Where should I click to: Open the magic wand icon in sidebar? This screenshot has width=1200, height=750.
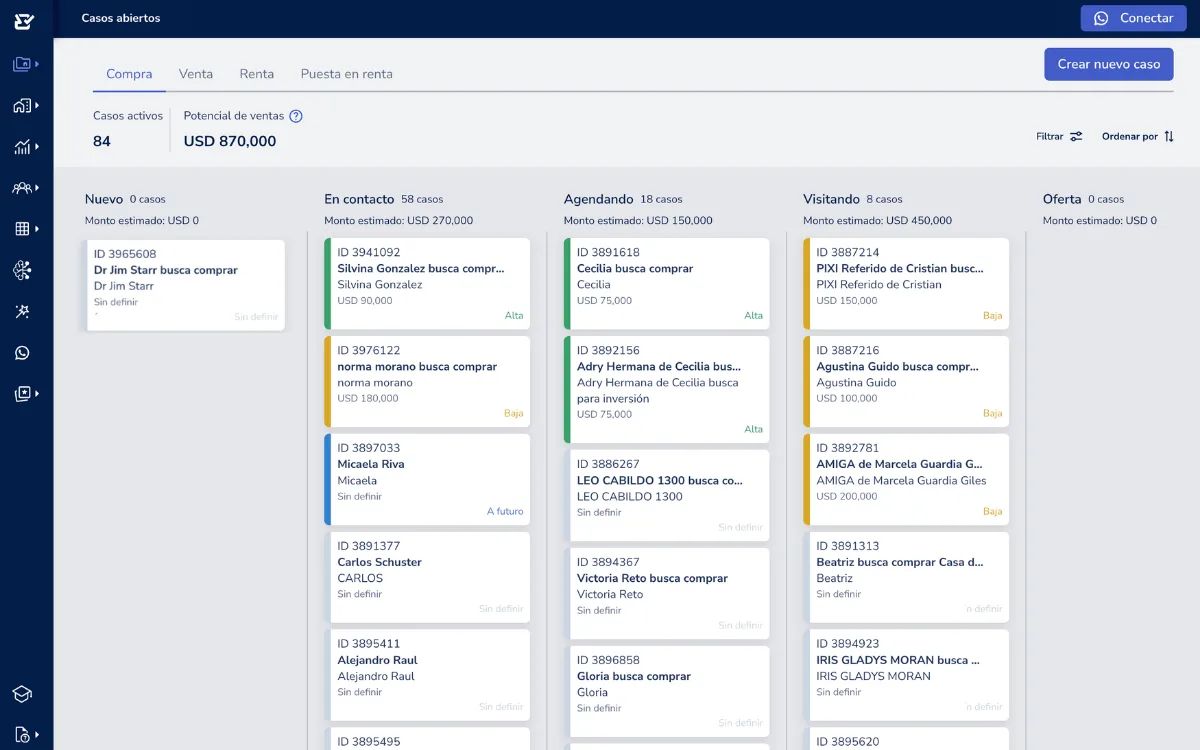[22, 312]
